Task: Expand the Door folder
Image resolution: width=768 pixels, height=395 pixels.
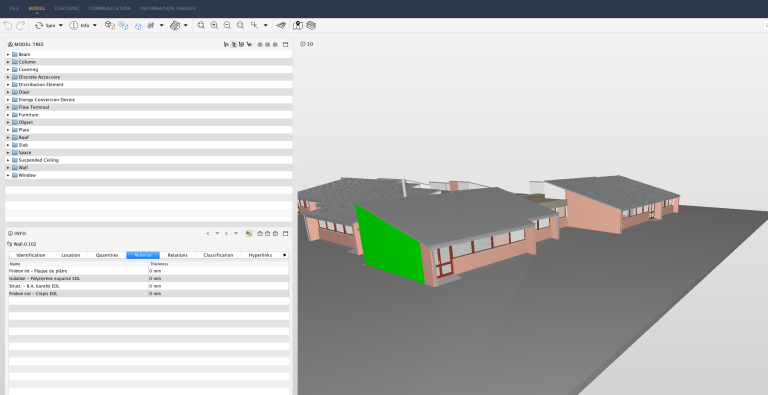Action: tap(8, 92)
